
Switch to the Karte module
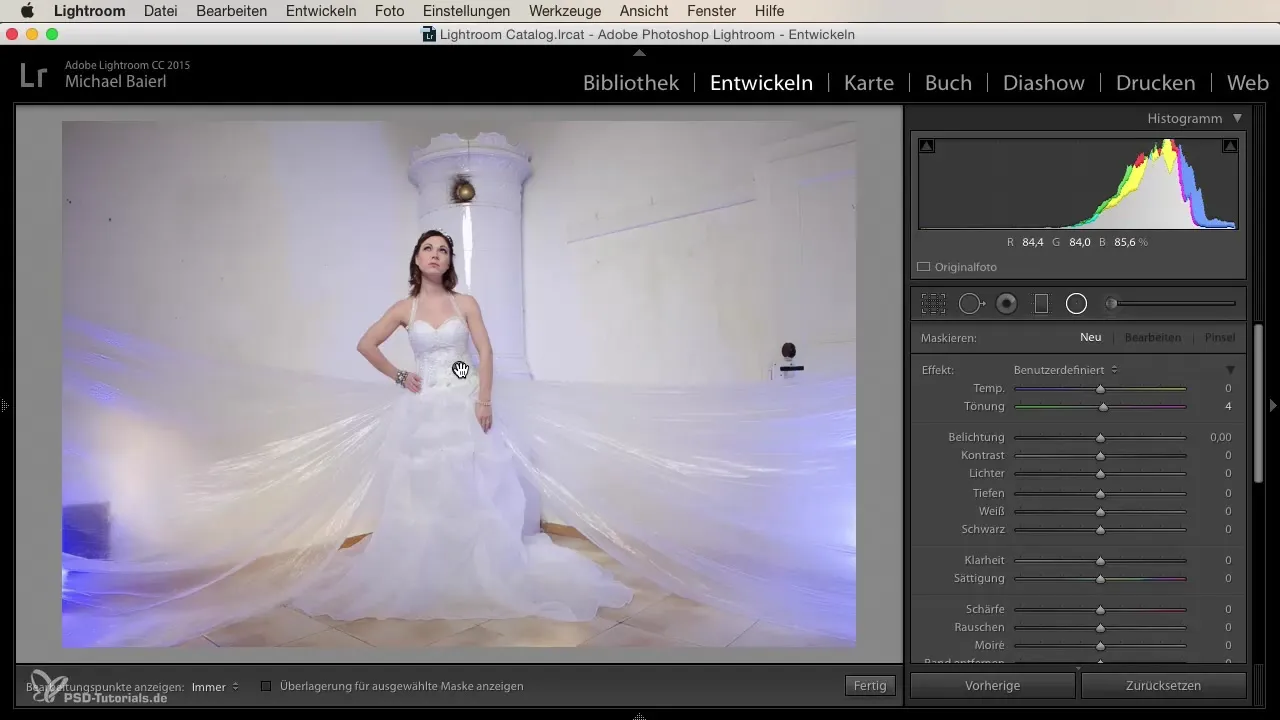click(869, 83)
